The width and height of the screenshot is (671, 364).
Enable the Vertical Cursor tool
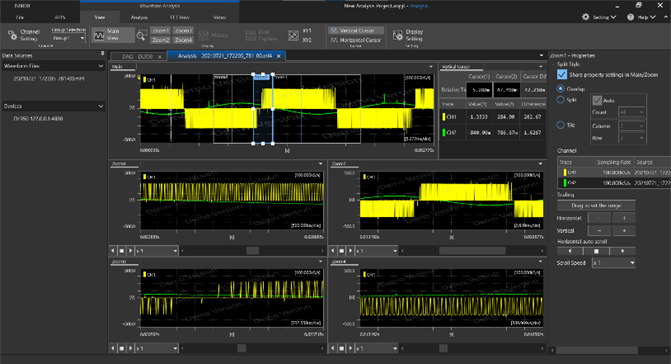pos(356,31)
